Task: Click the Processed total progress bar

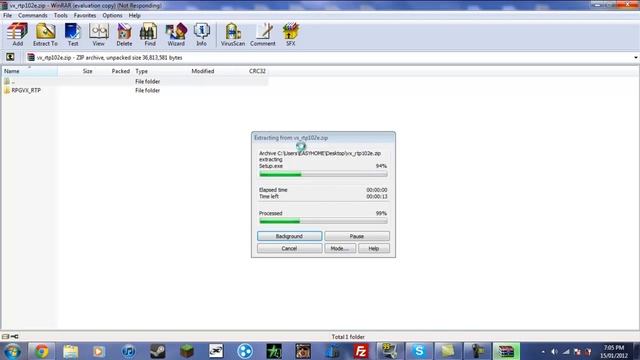Action: (323, 221)
